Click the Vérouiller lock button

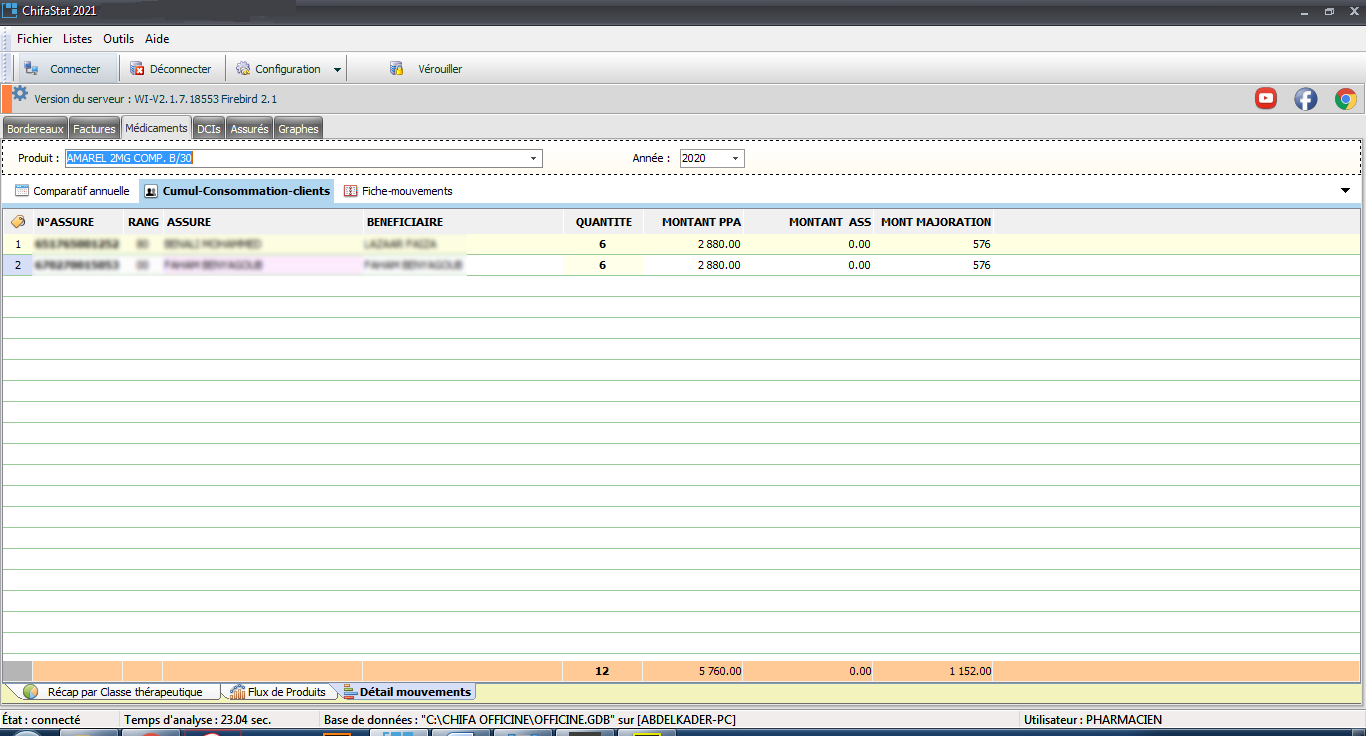(427, 69)
